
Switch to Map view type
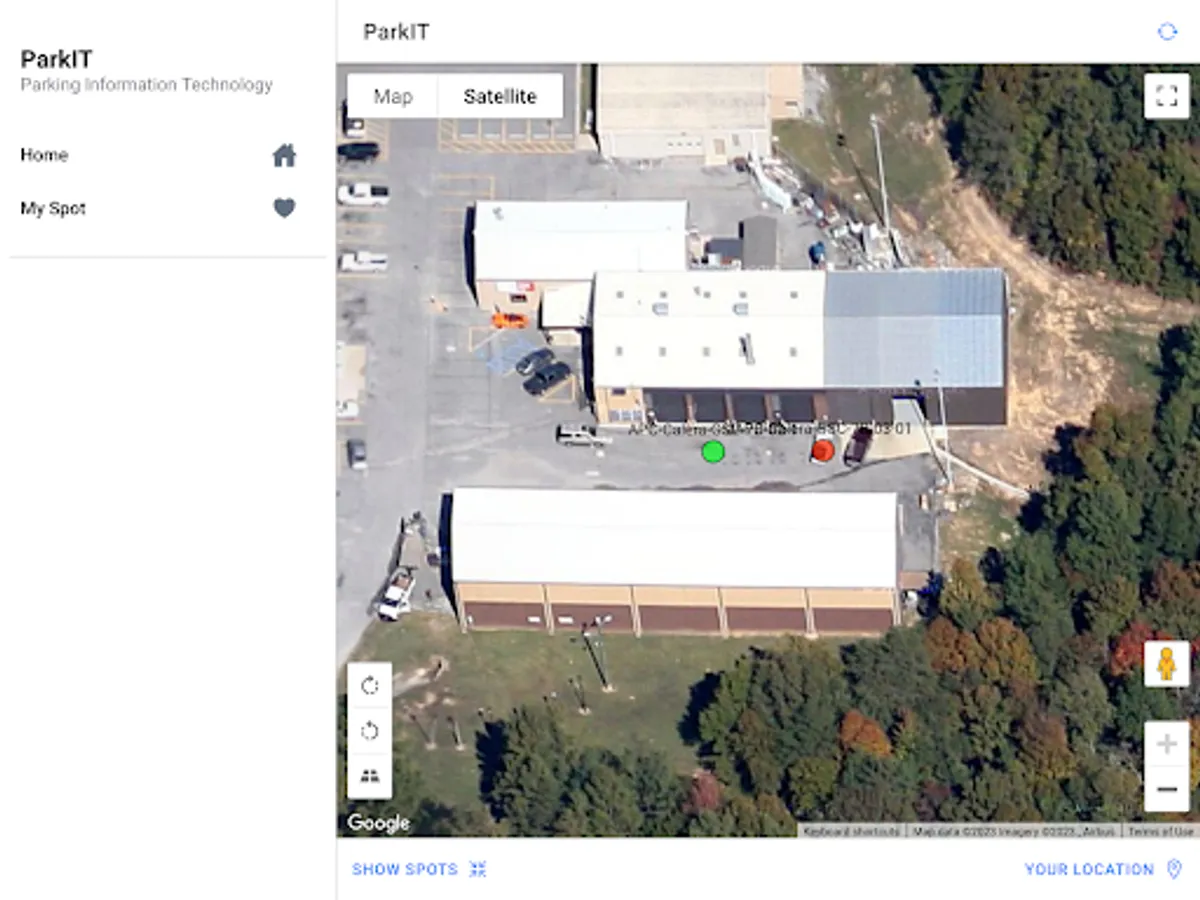[x=393, y=96]
